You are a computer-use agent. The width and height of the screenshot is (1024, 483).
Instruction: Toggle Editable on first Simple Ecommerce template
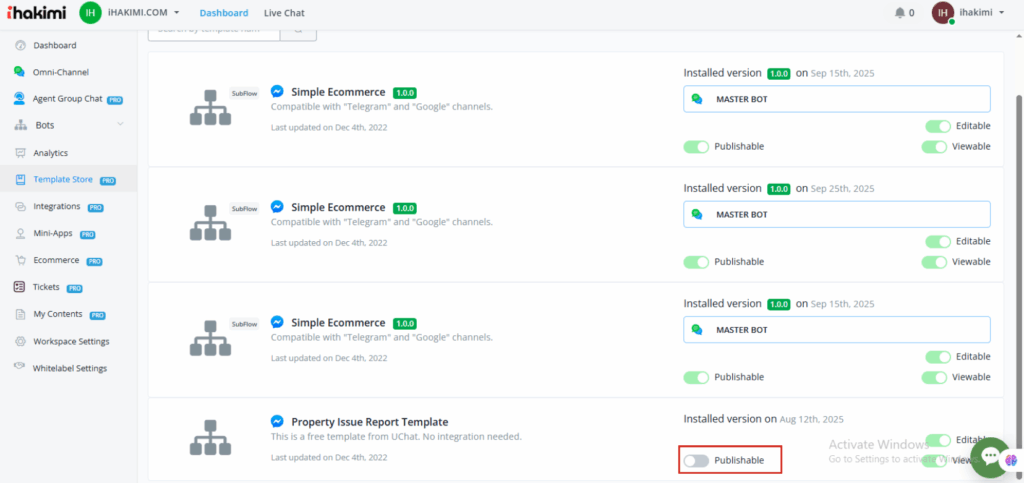pyautogui.click(x=937, y=126)
